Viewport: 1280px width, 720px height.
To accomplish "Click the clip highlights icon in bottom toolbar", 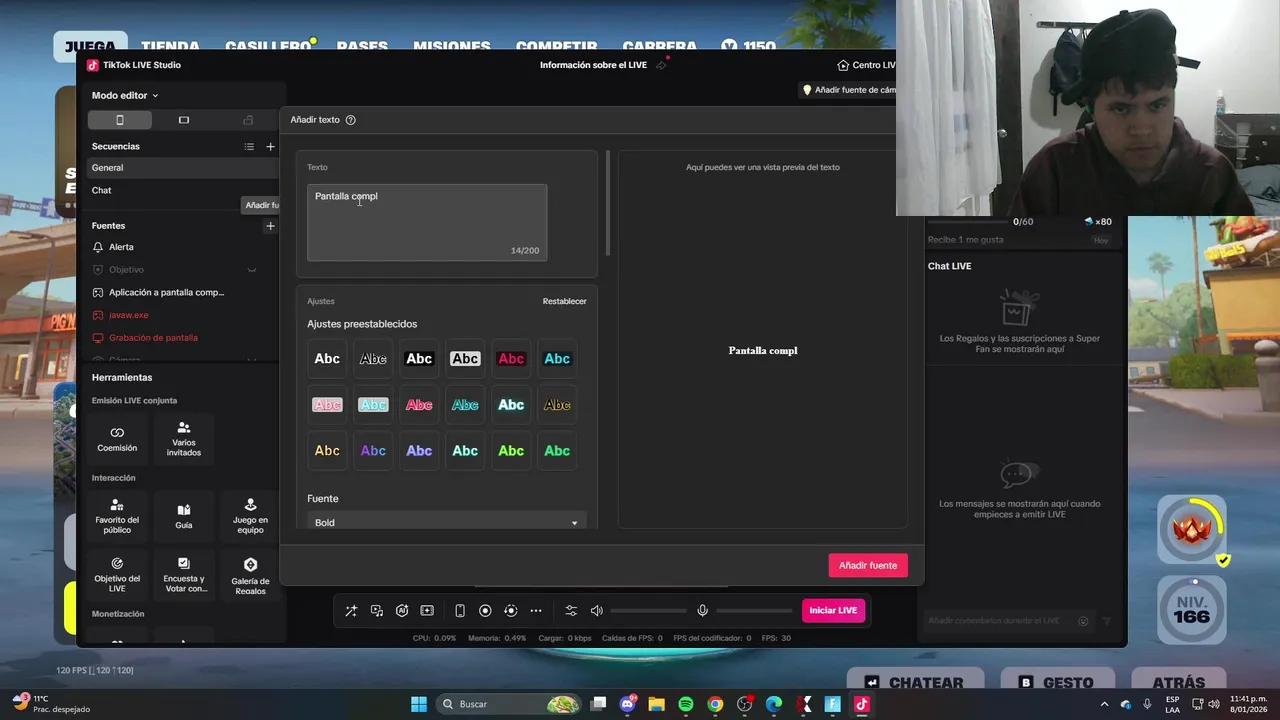I will [x=427, y=611].
